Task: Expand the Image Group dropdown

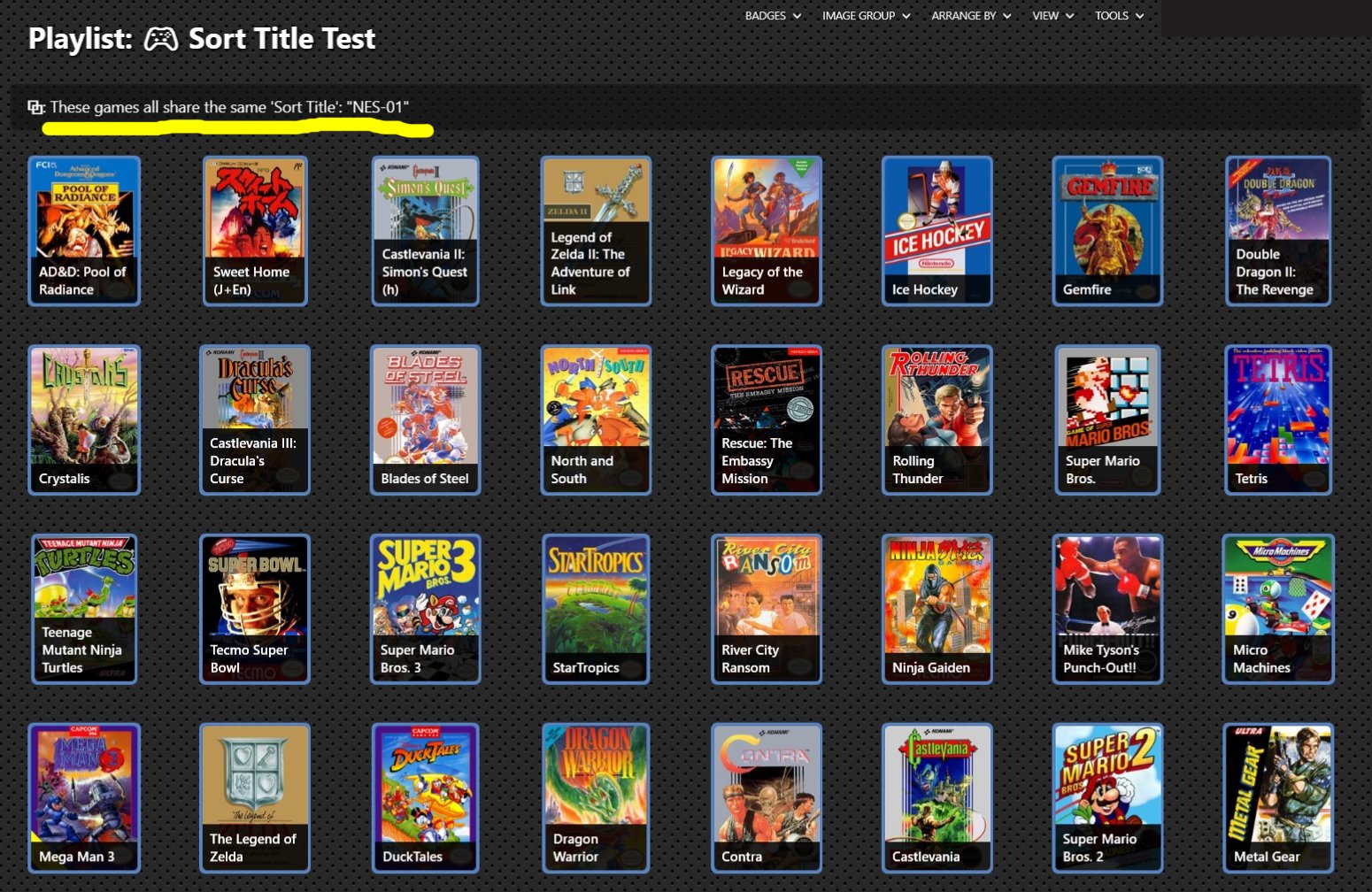Action: (x=865, y=16)
